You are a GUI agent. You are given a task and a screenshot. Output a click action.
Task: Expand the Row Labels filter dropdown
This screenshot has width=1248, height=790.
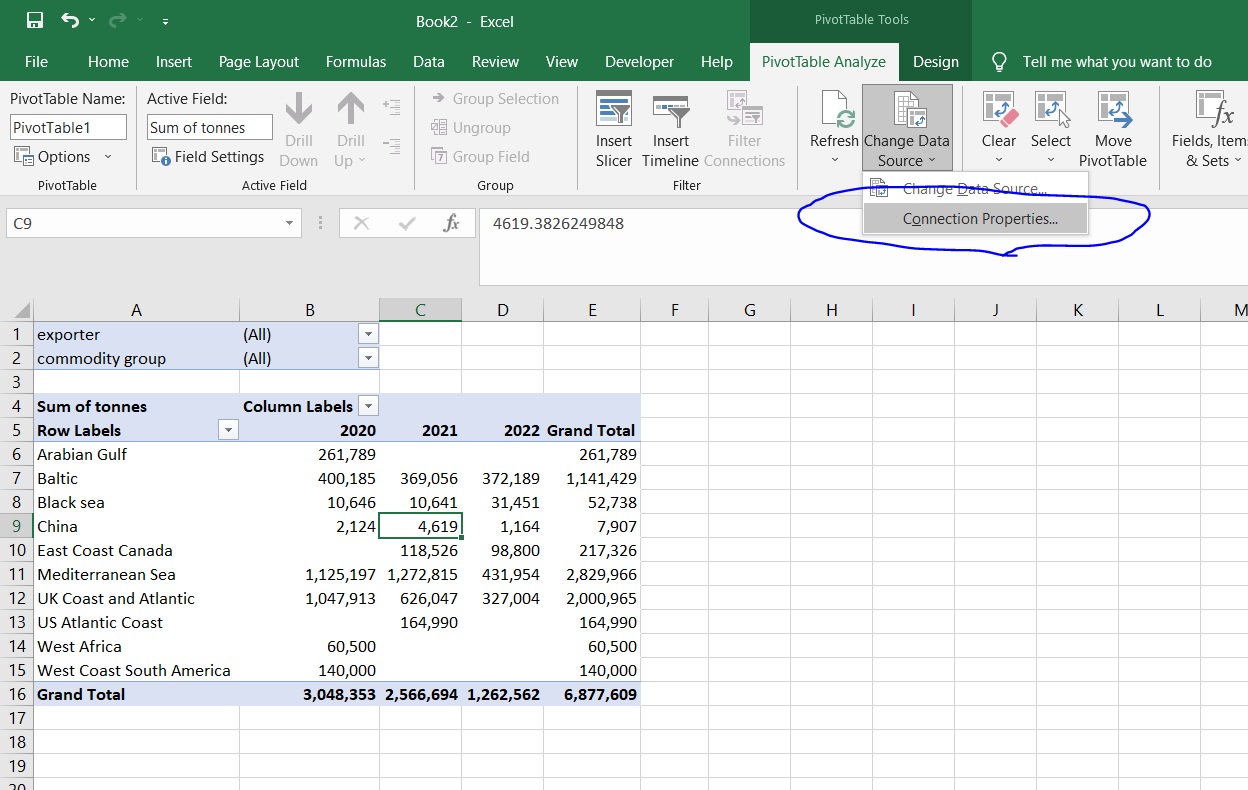coord(229,431)
